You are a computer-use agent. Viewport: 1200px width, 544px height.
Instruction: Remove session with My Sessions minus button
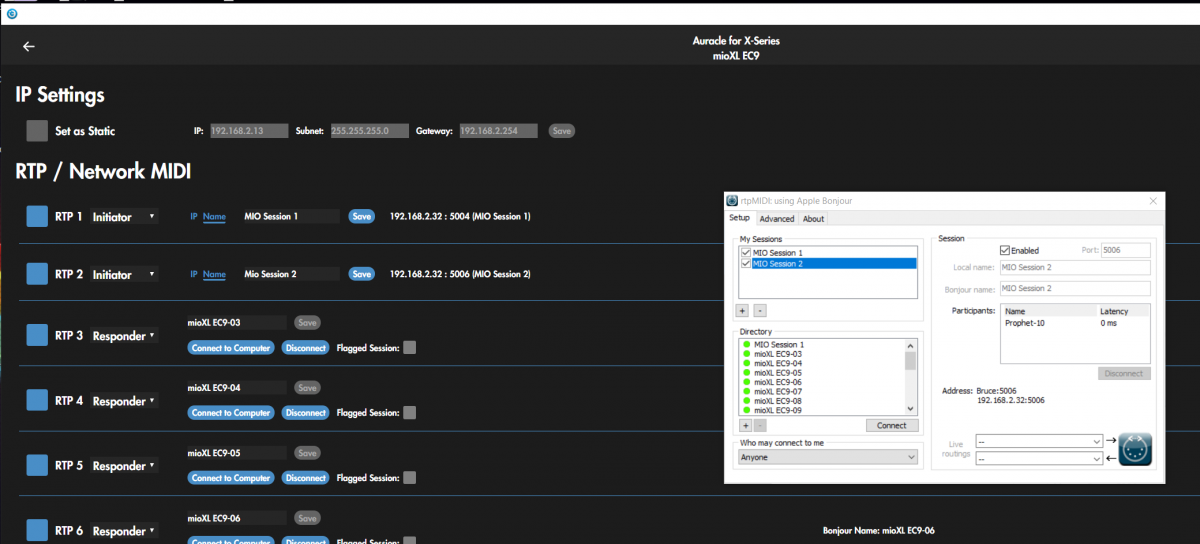click(x=760, y=311)
